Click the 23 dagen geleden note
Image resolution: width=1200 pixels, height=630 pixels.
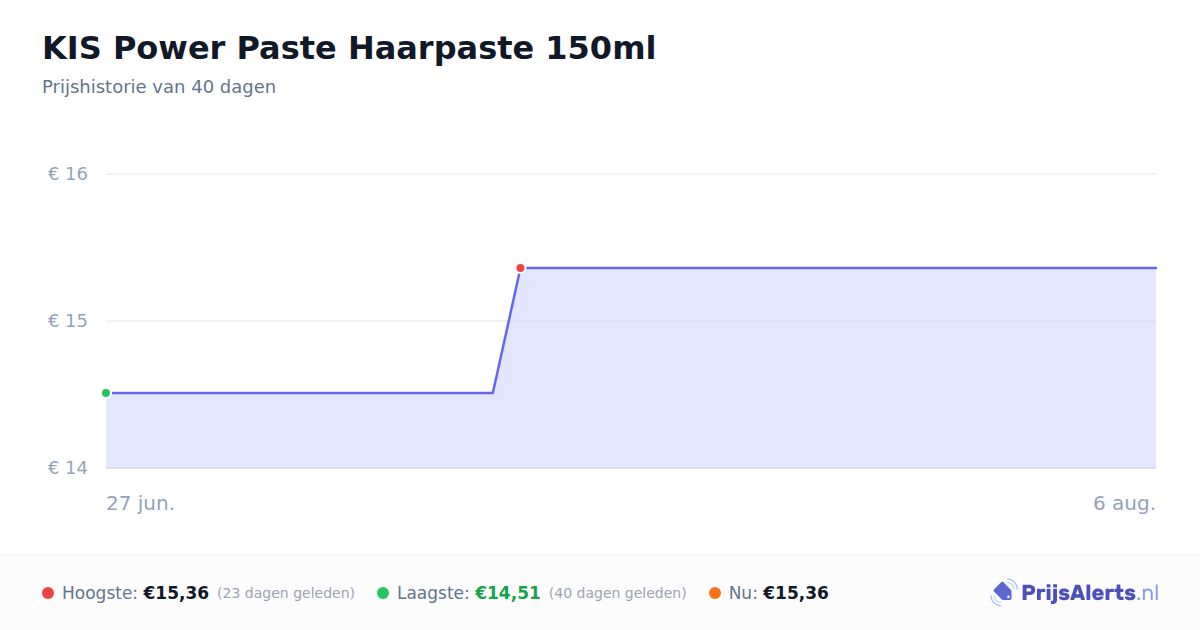(286, 593)
